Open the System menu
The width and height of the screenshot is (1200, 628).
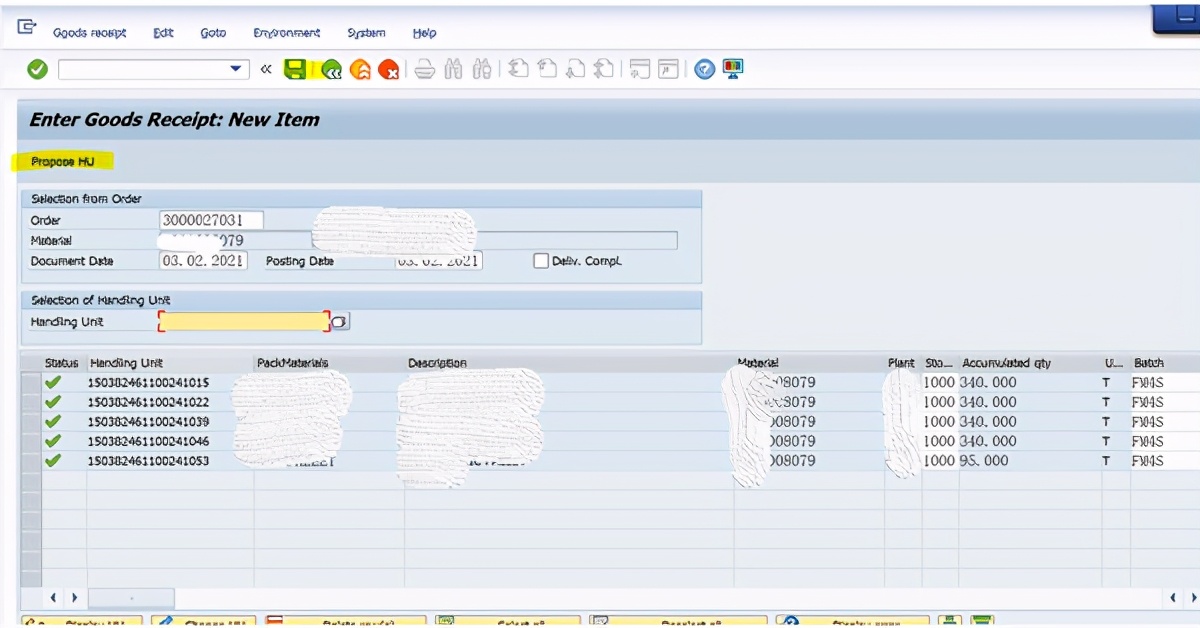pyautogui.click(x=366, y=33)
